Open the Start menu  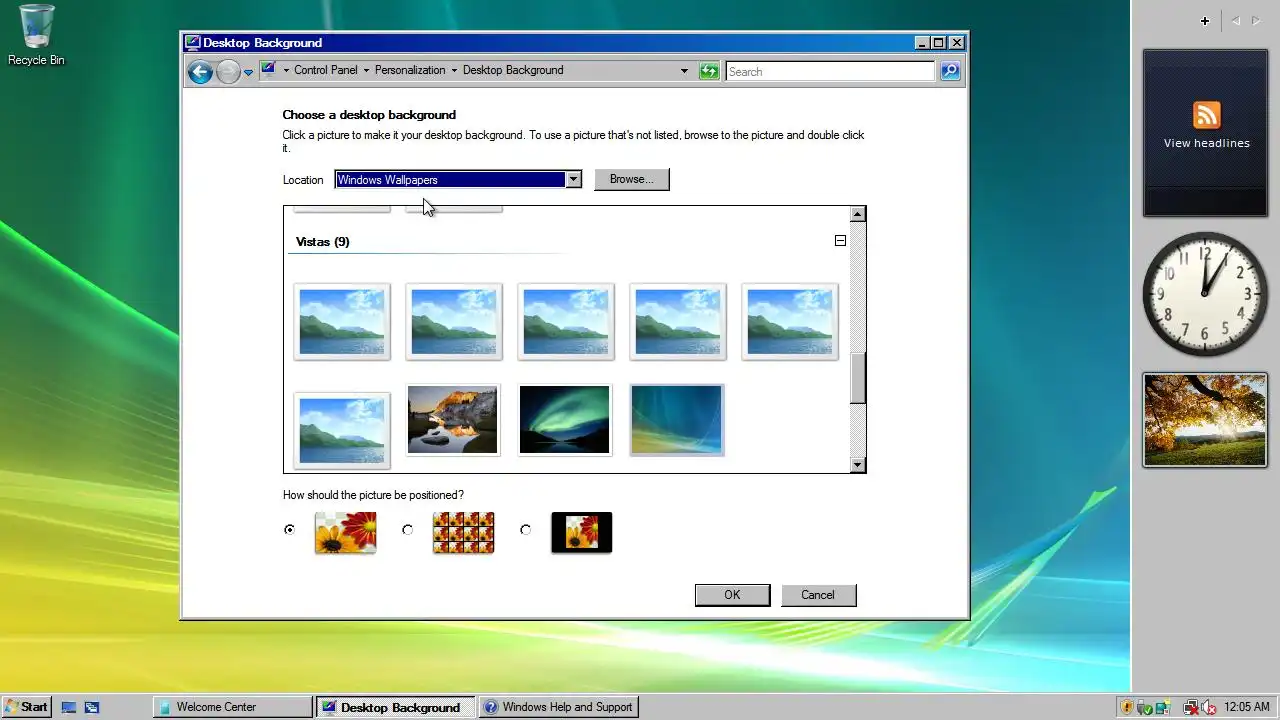25,707
